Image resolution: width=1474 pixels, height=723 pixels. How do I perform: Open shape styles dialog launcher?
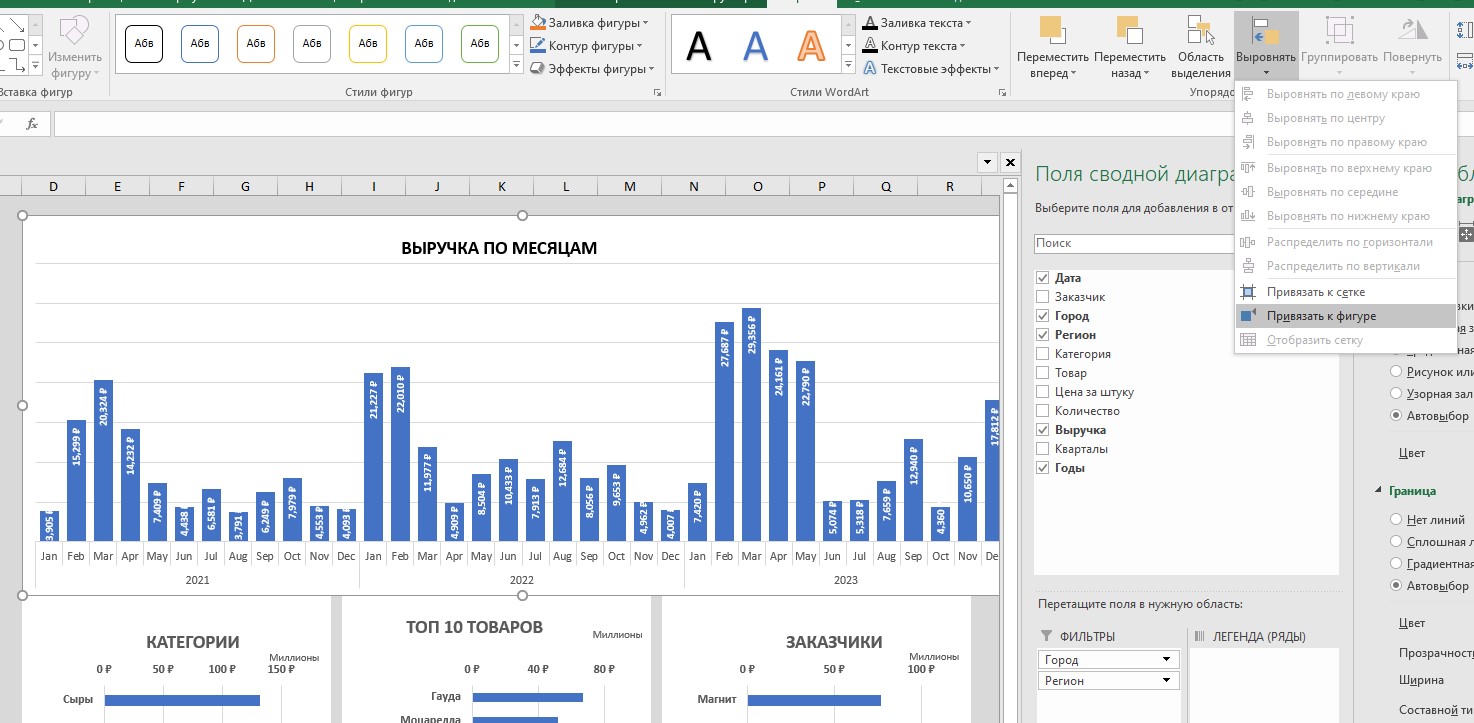pos(657,93)
